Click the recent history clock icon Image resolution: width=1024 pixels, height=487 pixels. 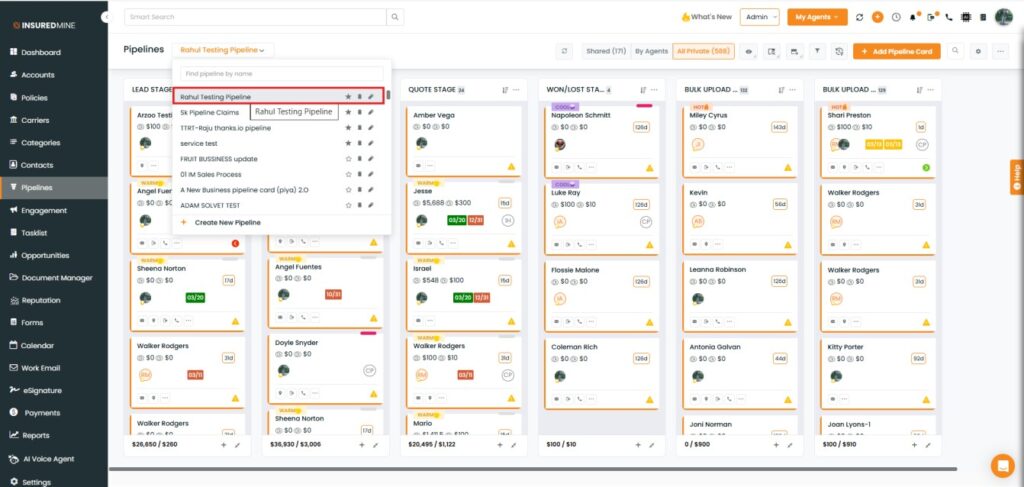pyautogui.click(x=895, y=17)
